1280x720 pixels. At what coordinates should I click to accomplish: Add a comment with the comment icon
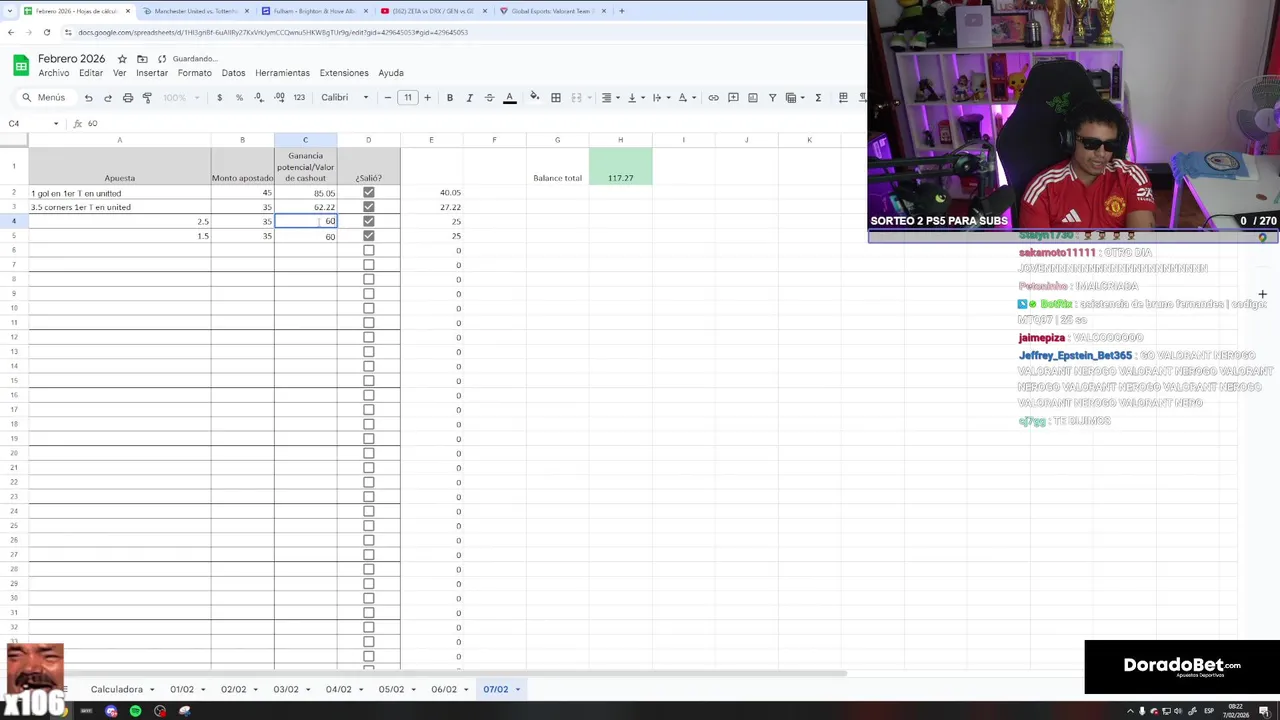click(733, 97)
